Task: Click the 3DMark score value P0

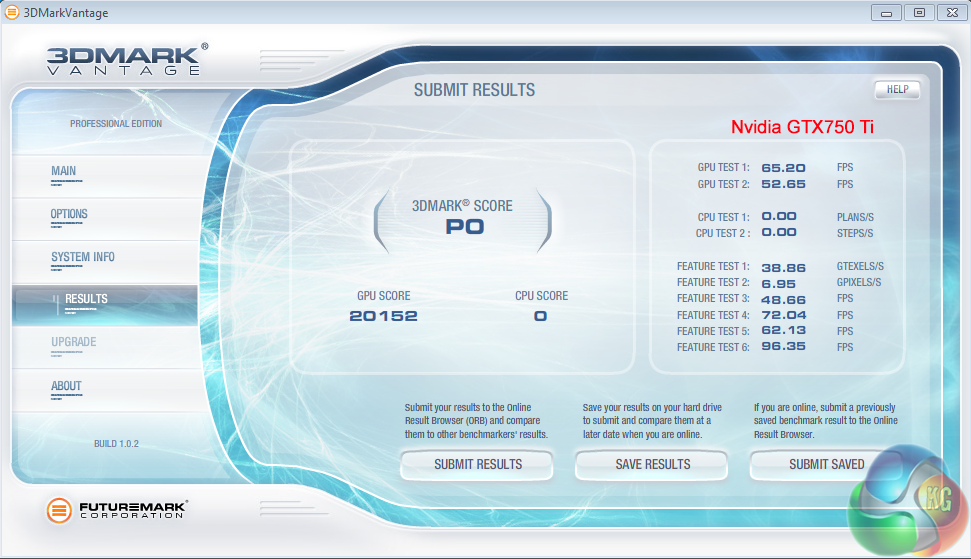Action: [x=464, y=227]
